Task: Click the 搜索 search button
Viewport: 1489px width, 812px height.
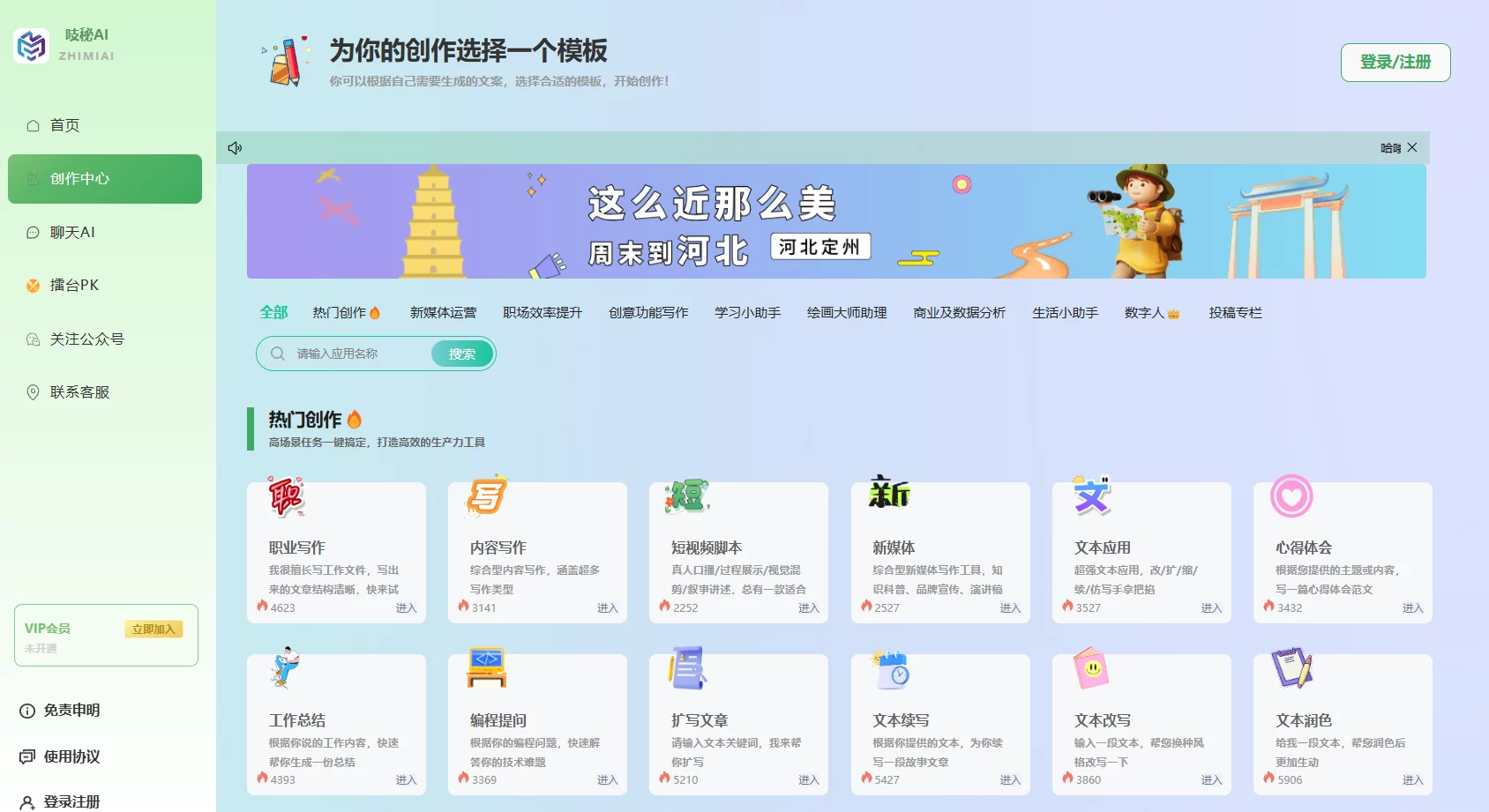Action: tap(461, 354)
